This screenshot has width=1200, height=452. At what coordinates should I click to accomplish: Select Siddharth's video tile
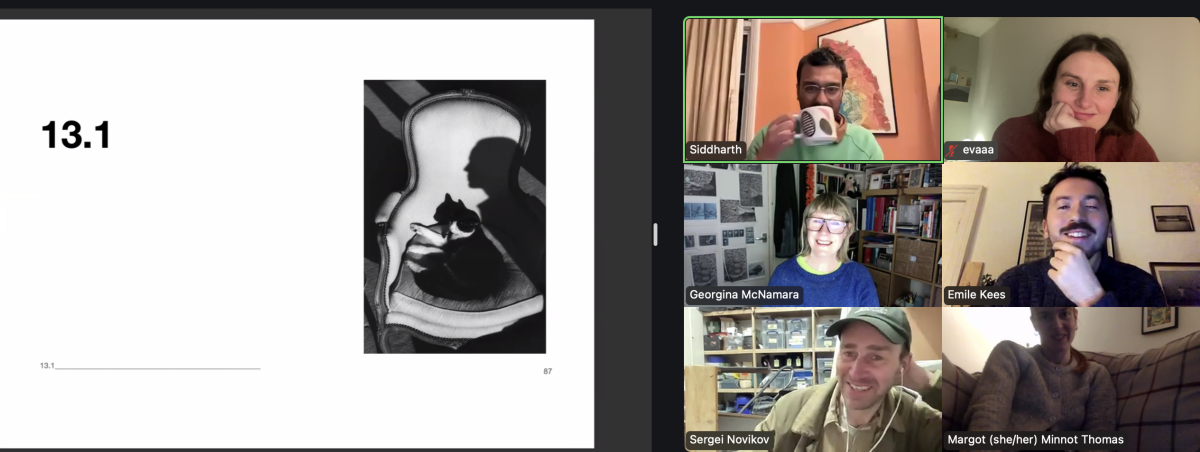click(x=813, y=89)
